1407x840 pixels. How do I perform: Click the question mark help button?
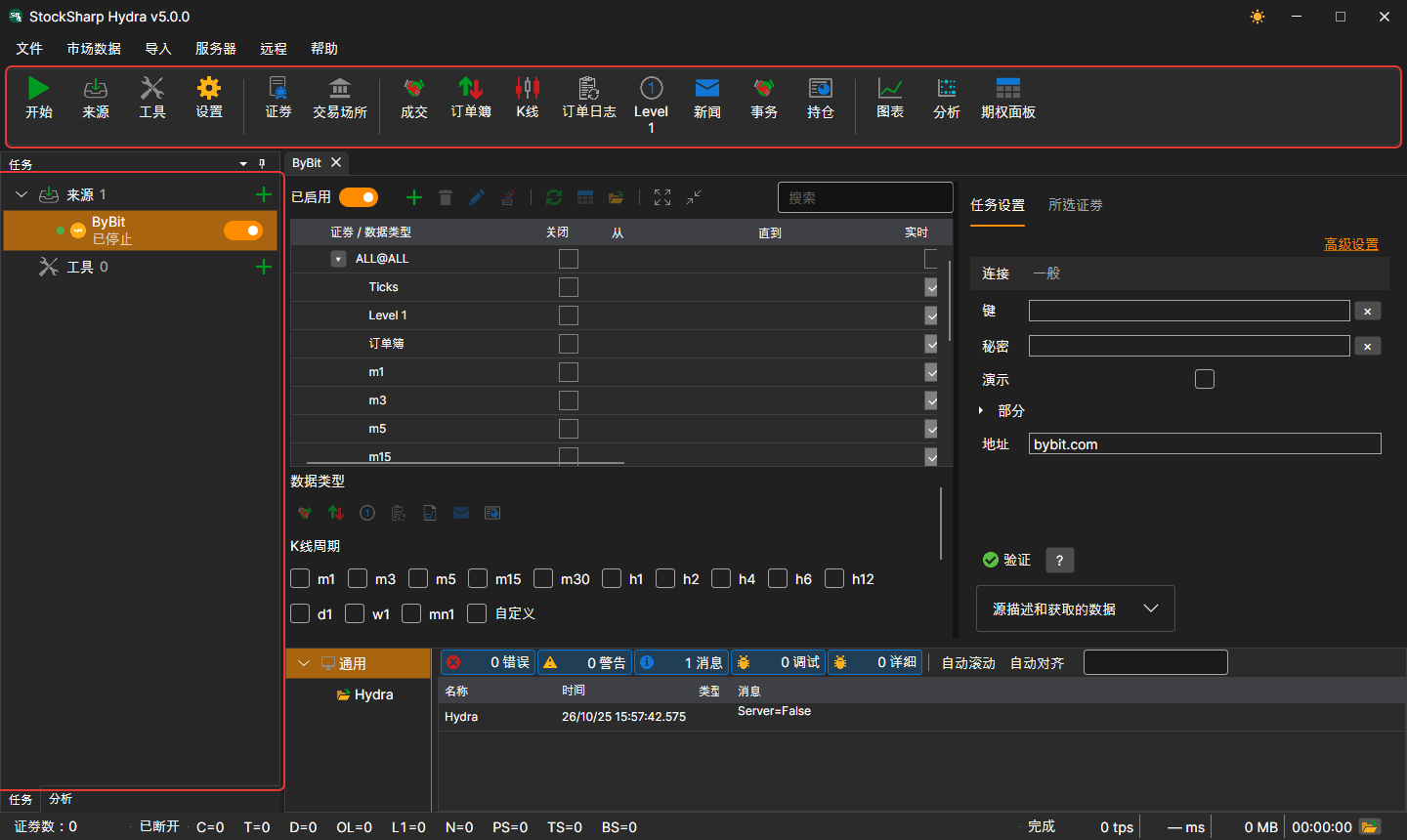(x=1060, y=560)
